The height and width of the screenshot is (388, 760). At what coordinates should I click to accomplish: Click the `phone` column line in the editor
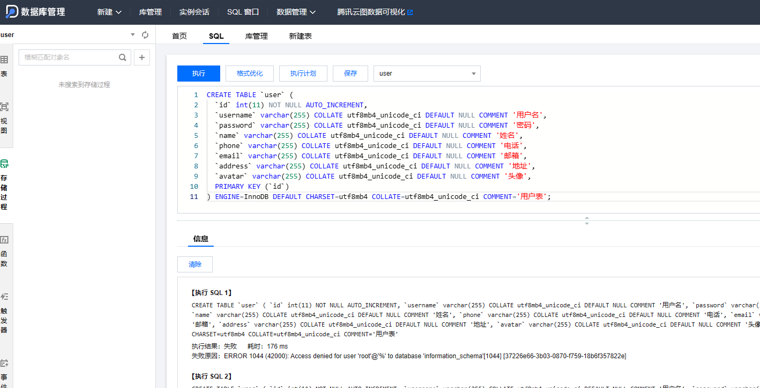(370, 146)
